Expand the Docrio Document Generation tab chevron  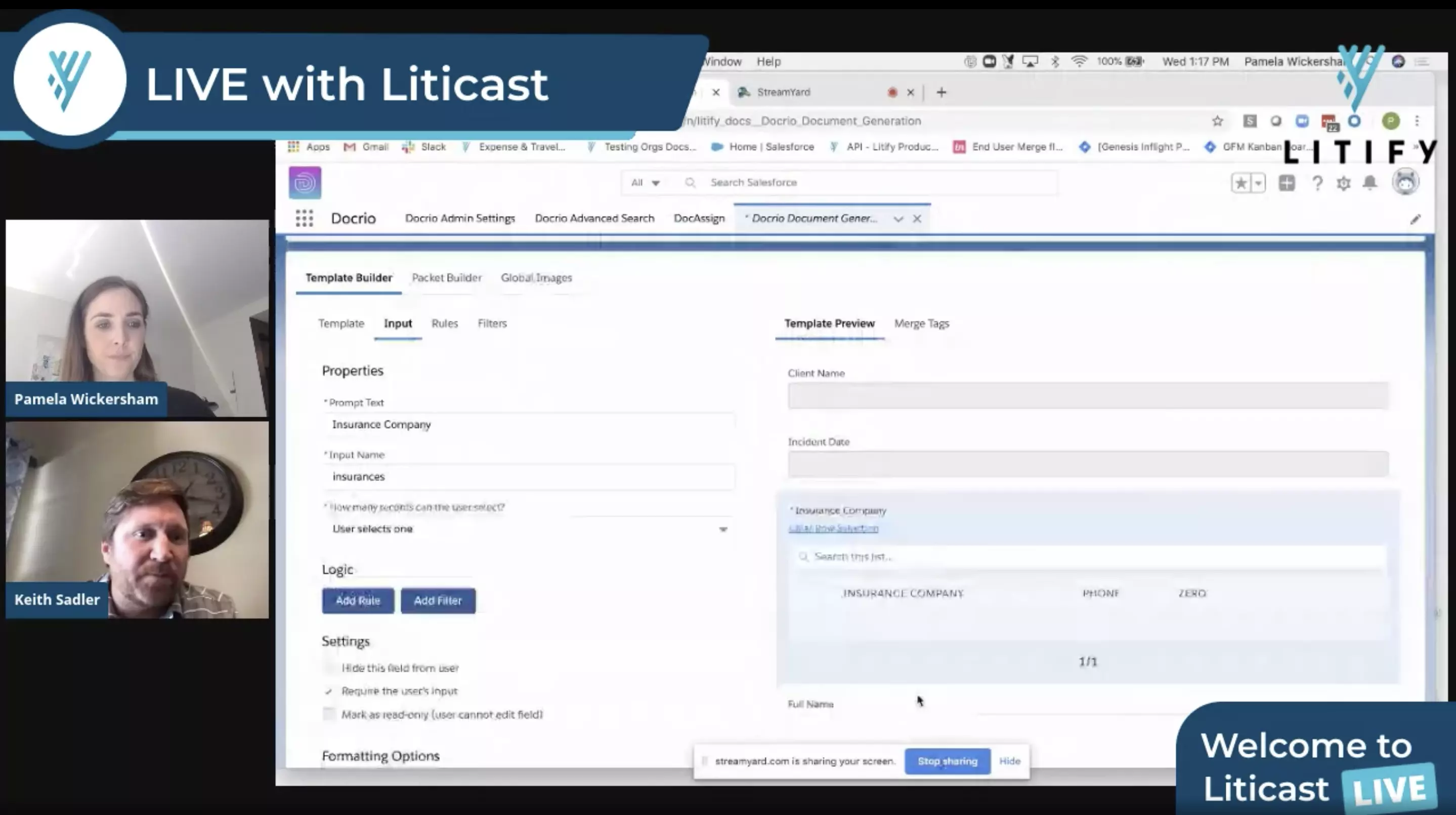pos(898,218)
